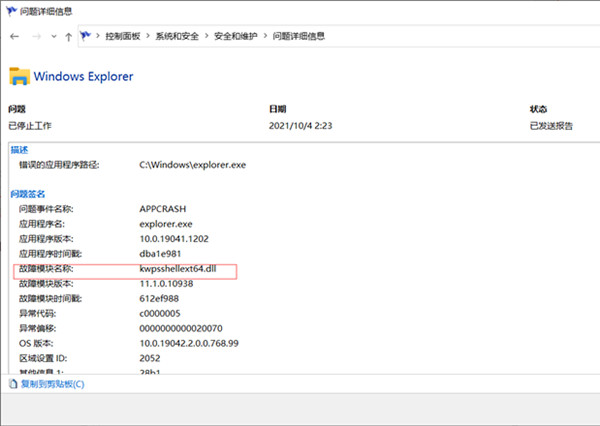Select date 2021/10/4 2:23
Viewport: 600px width, 426px height.
[300, 126]
